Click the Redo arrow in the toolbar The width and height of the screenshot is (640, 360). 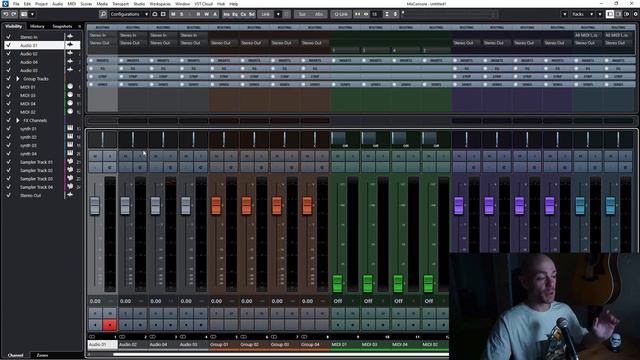(13, 14)
